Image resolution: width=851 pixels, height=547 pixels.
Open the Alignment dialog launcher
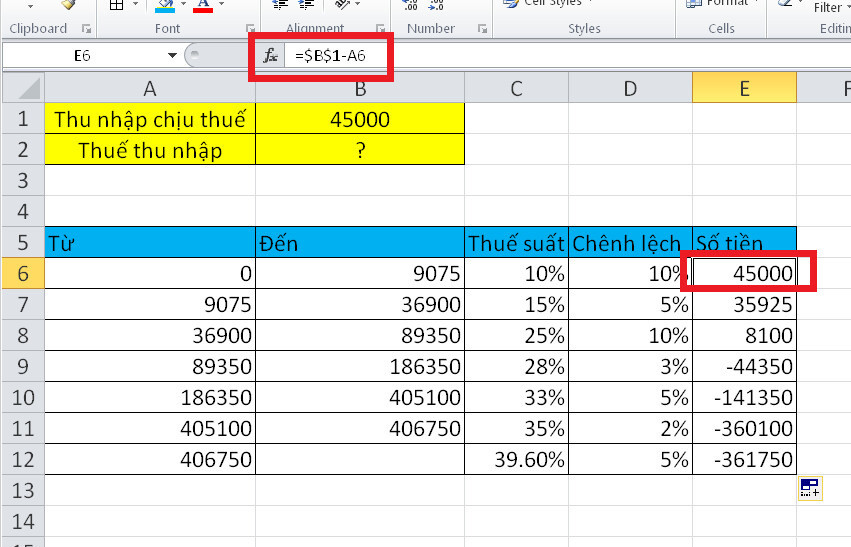(380, 29)
